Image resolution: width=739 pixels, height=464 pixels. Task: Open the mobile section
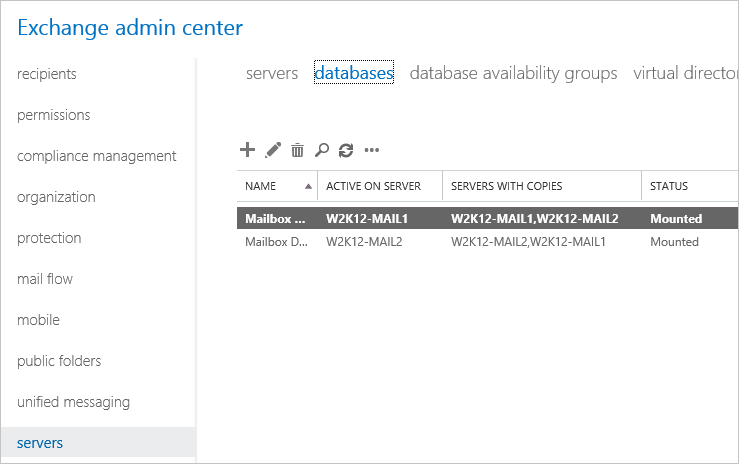(x=38, y=320)
